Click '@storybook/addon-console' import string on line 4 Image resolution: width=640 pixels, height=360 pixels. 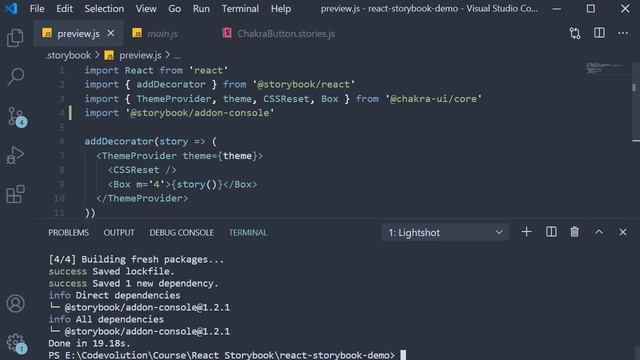[200, 113]
